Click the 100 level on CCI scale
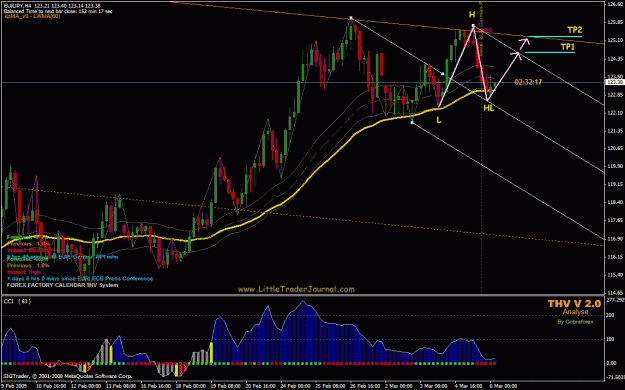 point(611,339)
